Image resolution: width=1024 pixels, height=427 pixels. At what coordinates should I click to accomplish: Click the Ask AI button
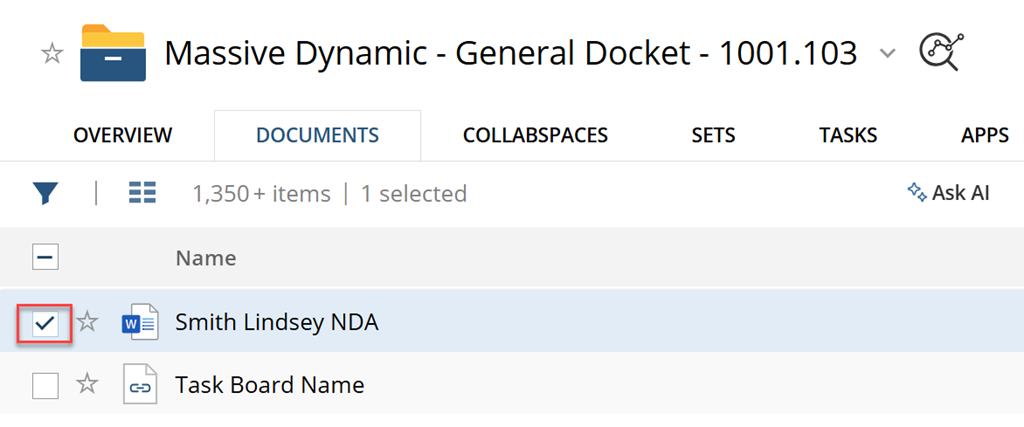pos(947,193)
